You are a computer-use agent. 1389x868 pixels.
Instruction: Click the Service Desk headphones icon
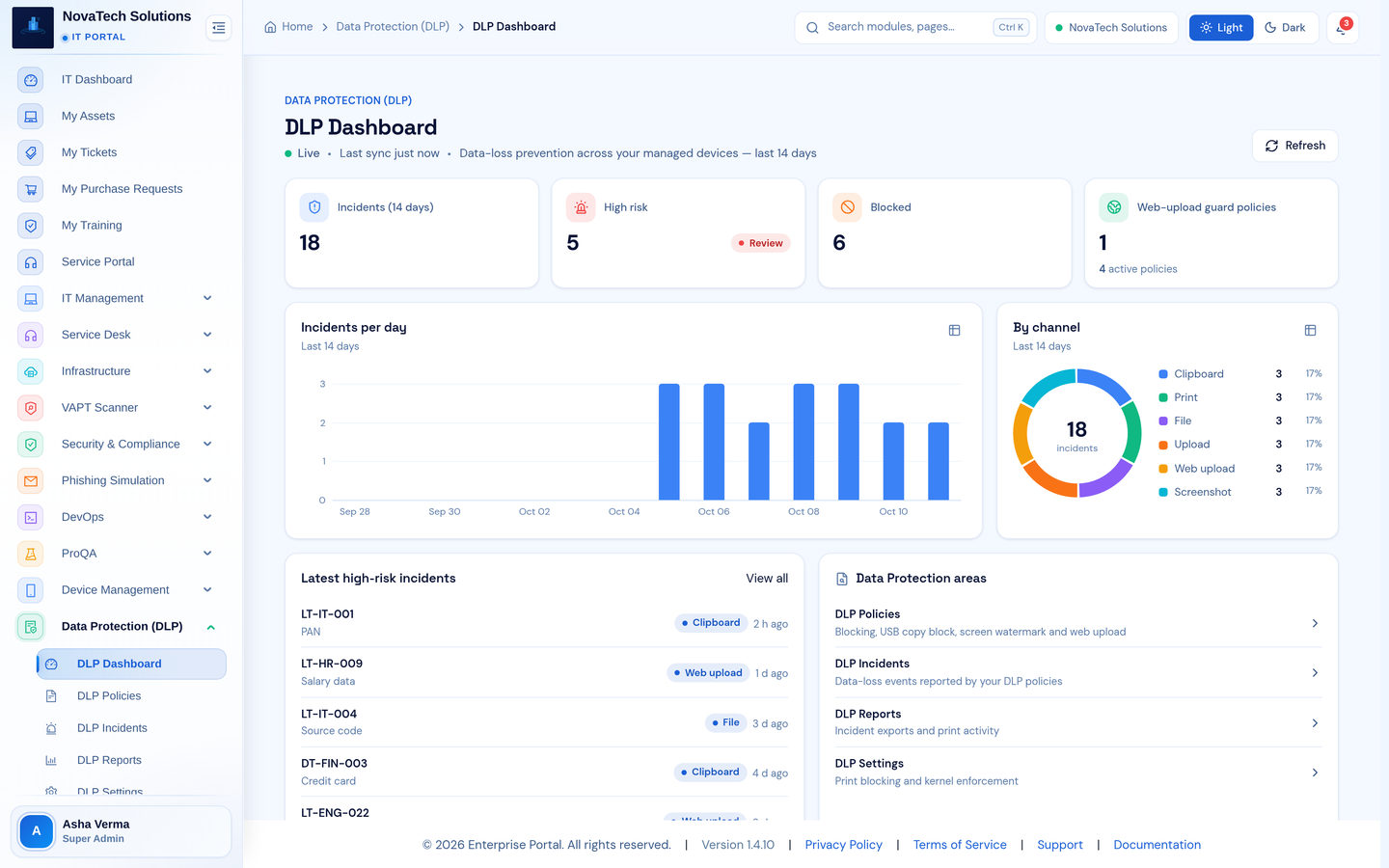coord(31,335)
